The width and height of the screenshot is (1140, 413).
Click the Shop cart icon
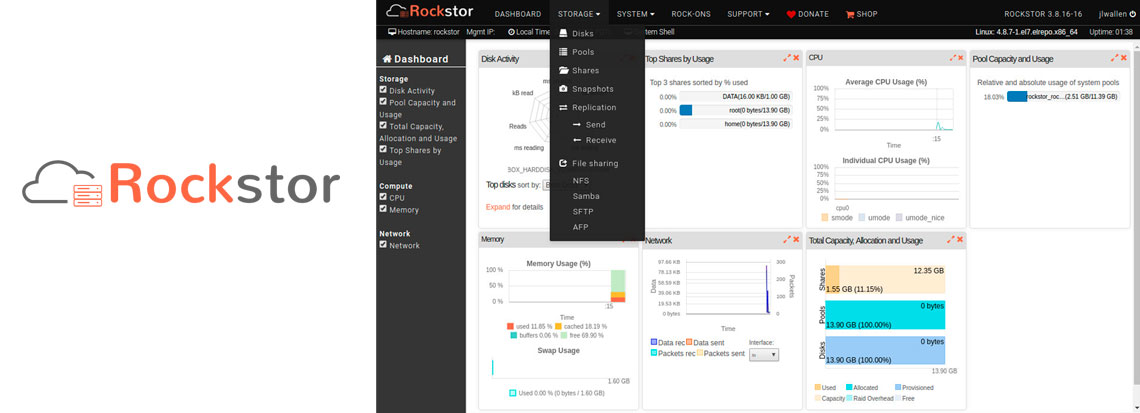click(x=850, y=15)
